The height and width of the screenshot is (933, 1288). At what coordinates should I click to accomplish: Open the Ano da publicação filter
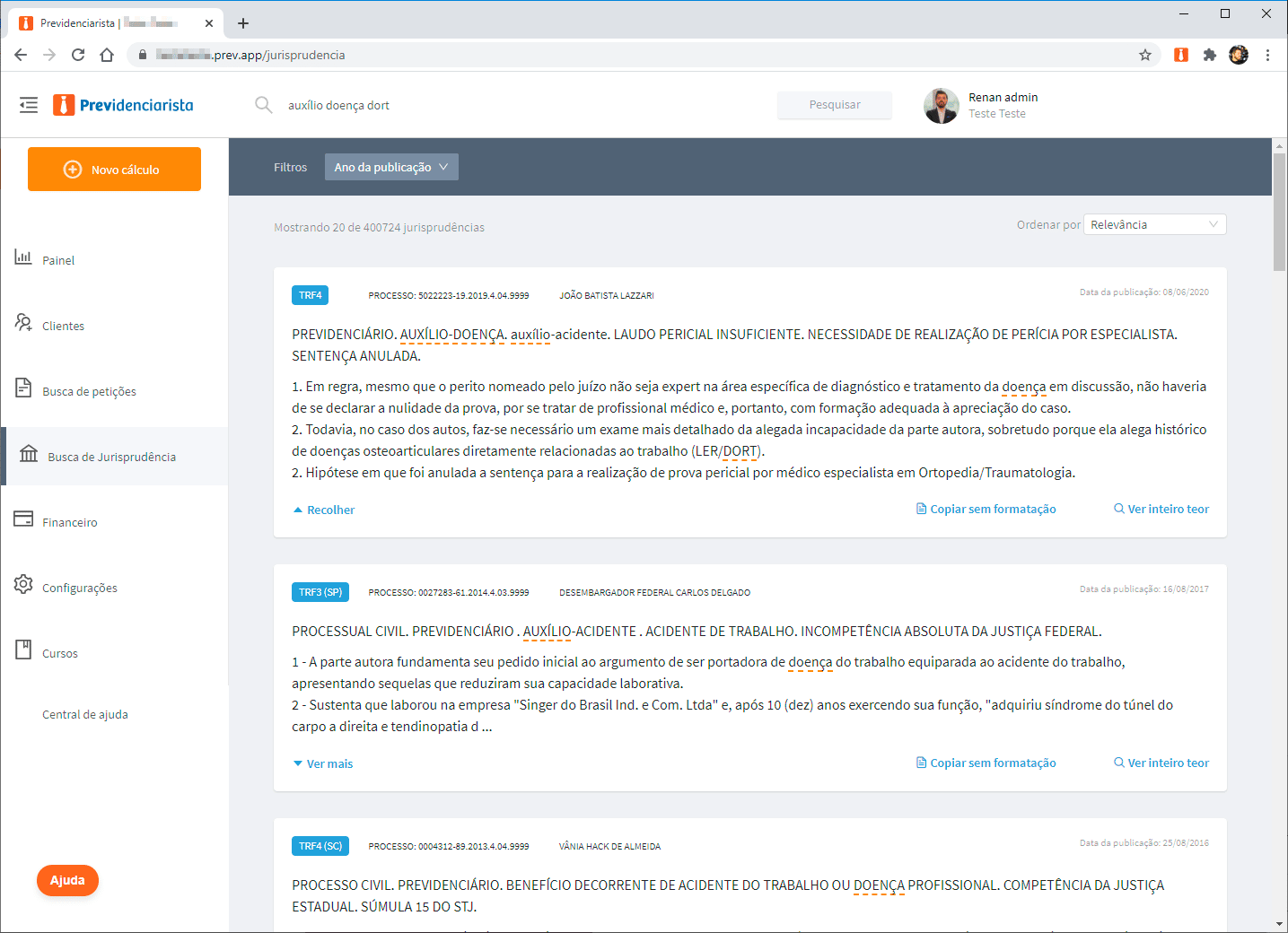(x=391, y=166)
